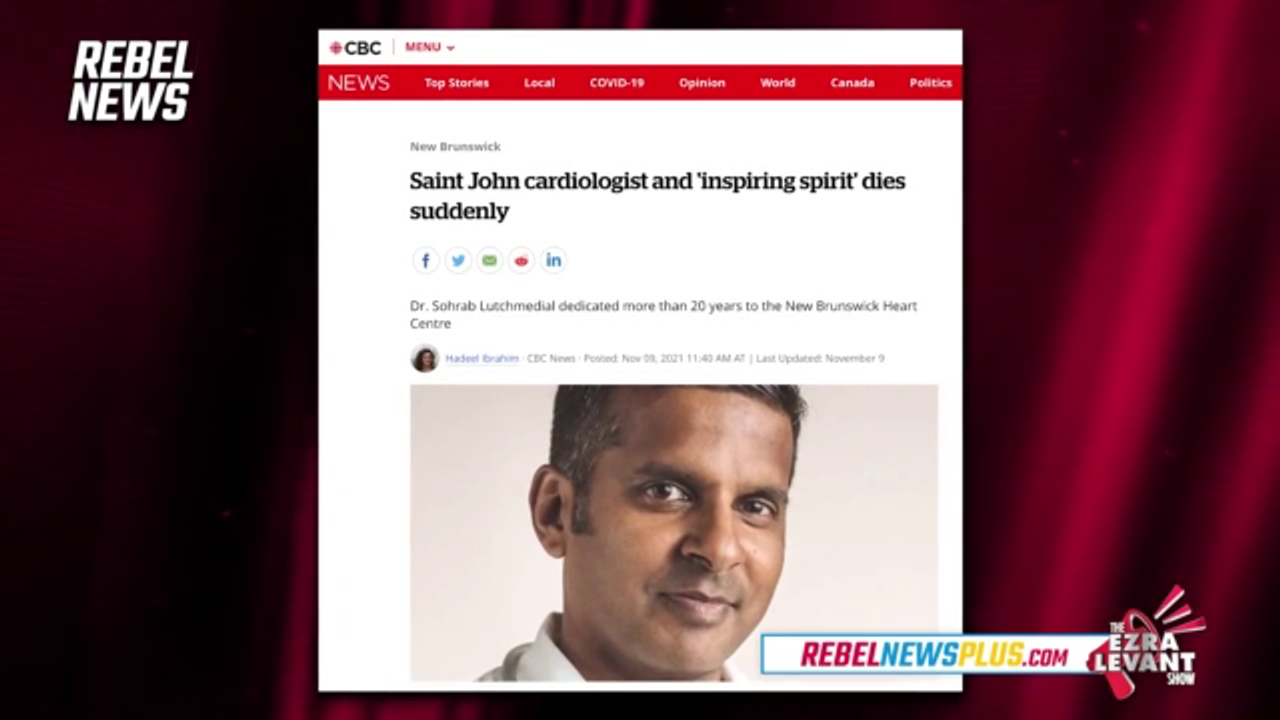Click the LinkedIn share icon

point(554,261)
